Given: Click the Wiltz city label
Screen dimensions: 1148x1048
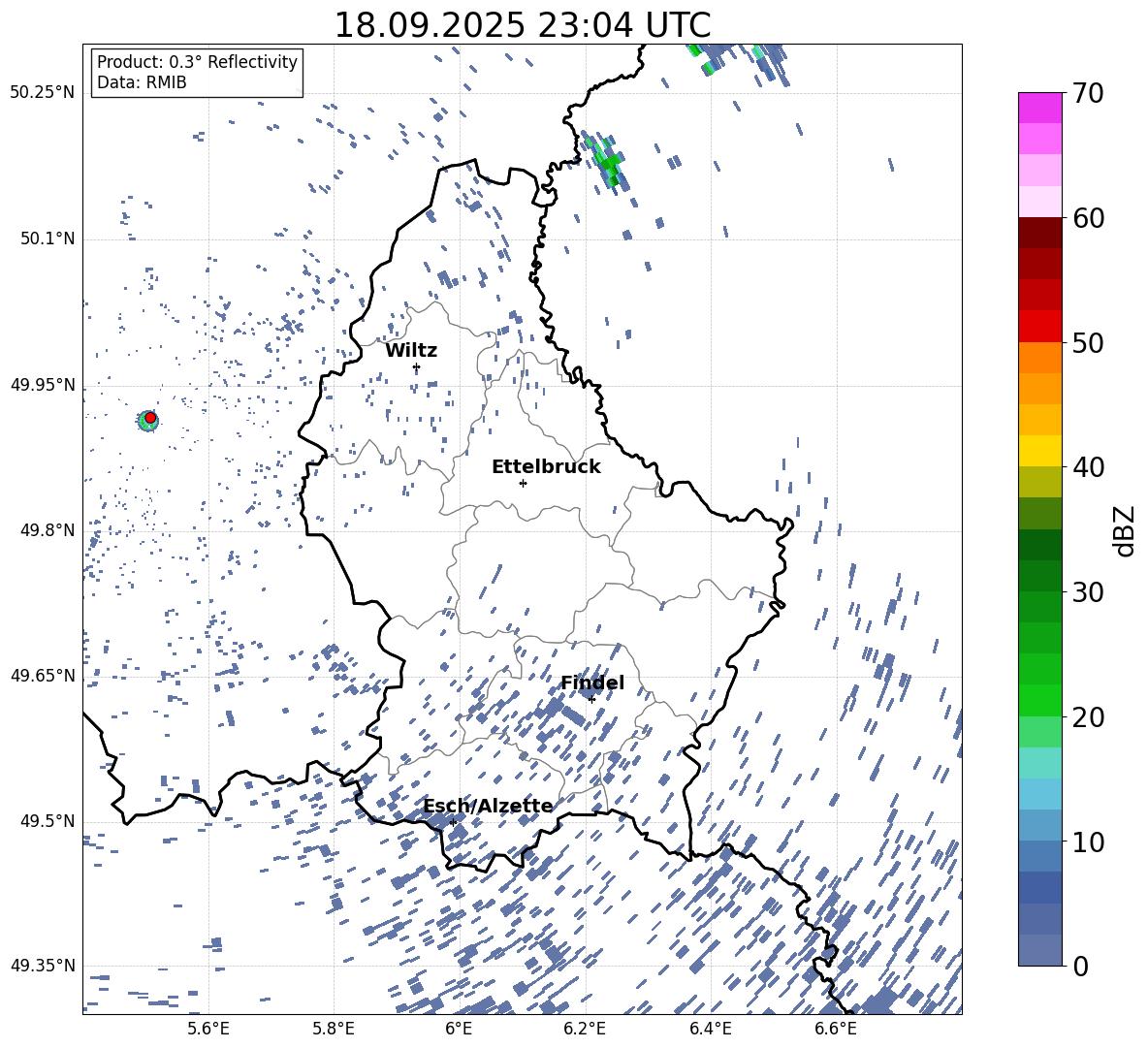Looking at the screenshot, I should point(411,351).
